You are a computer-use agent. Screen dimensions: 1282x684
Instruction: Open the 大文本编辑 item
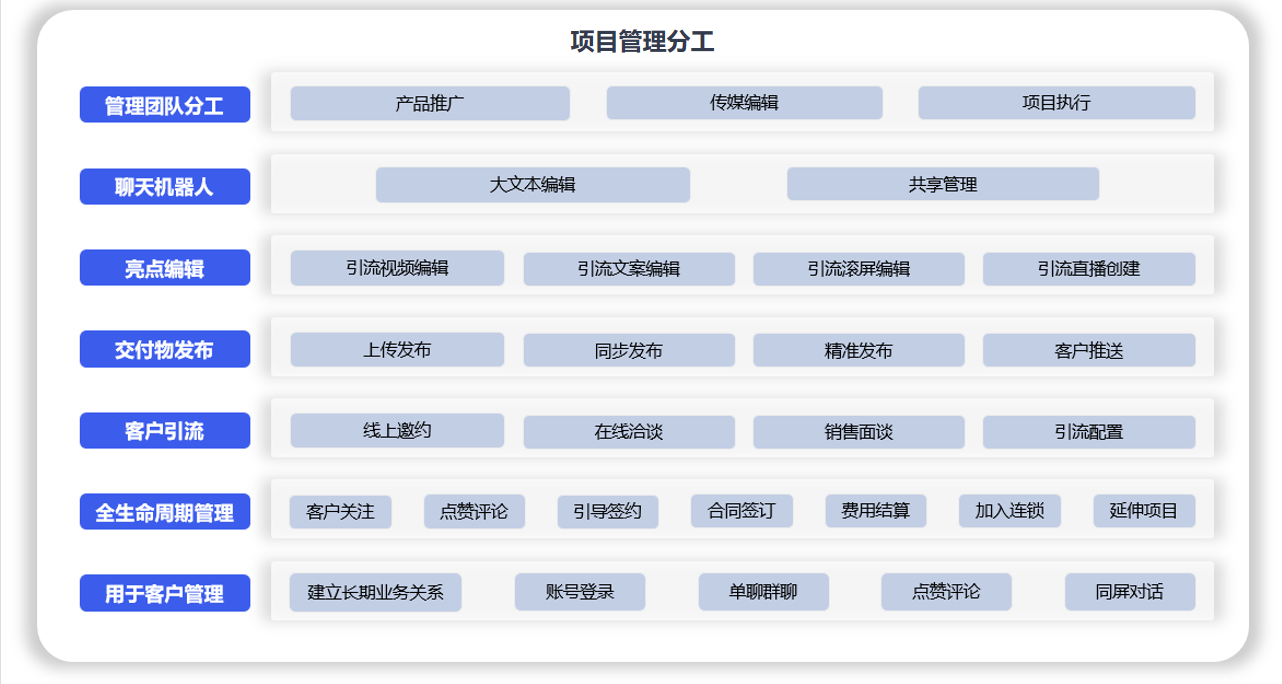(x=532, y=185)
